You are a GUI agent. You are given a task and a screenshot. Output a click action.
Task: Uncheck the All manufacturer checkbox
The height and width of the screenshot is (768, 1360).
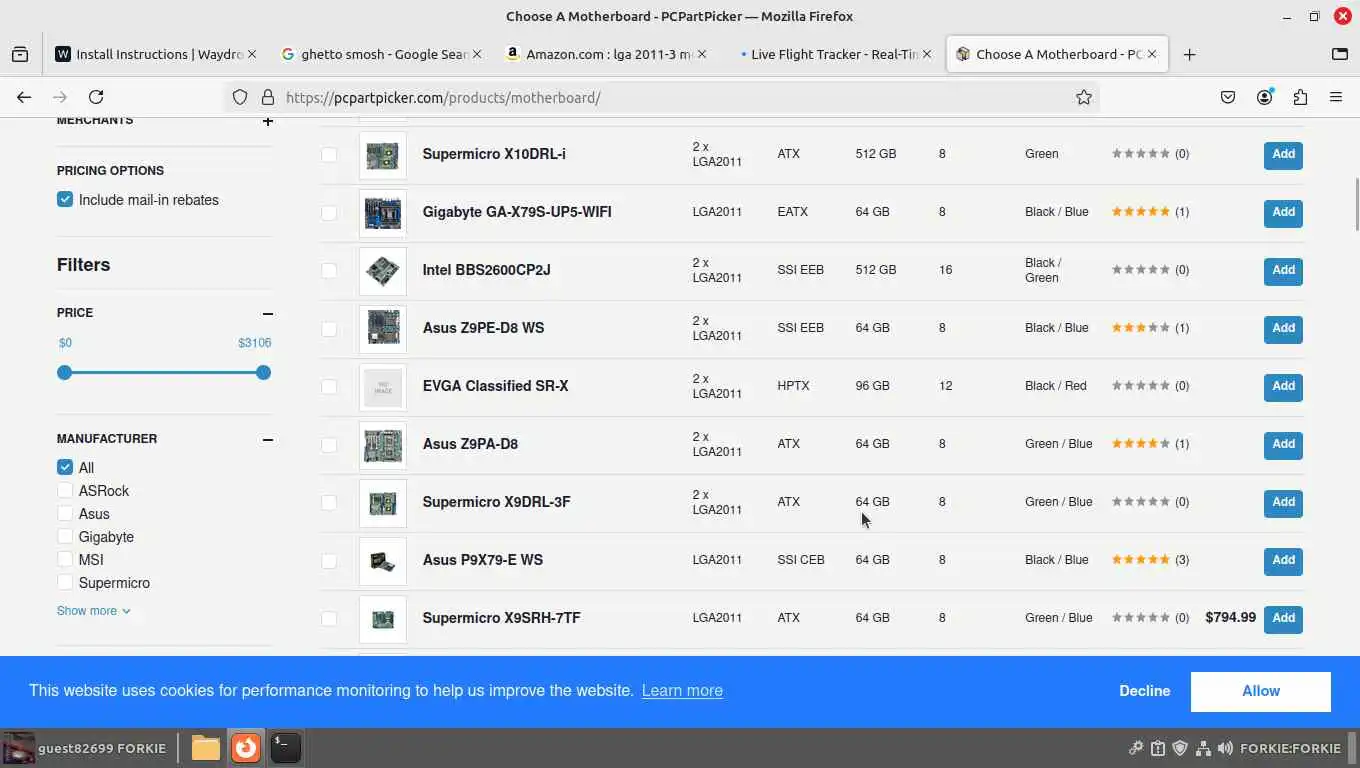click(65, 468)
